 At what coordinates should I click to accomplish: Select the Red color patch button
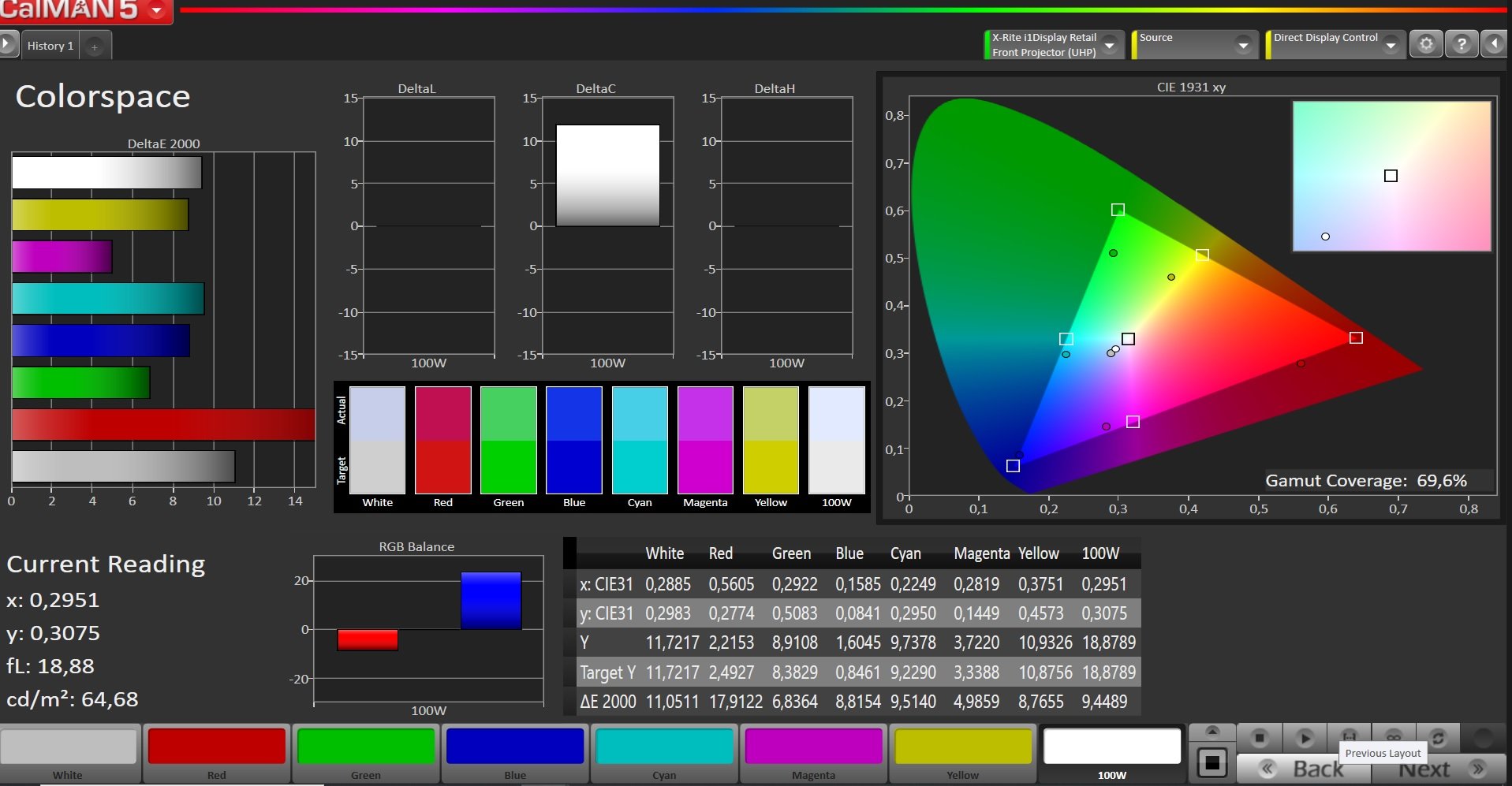pyautogui.click(x=217, y=754)
